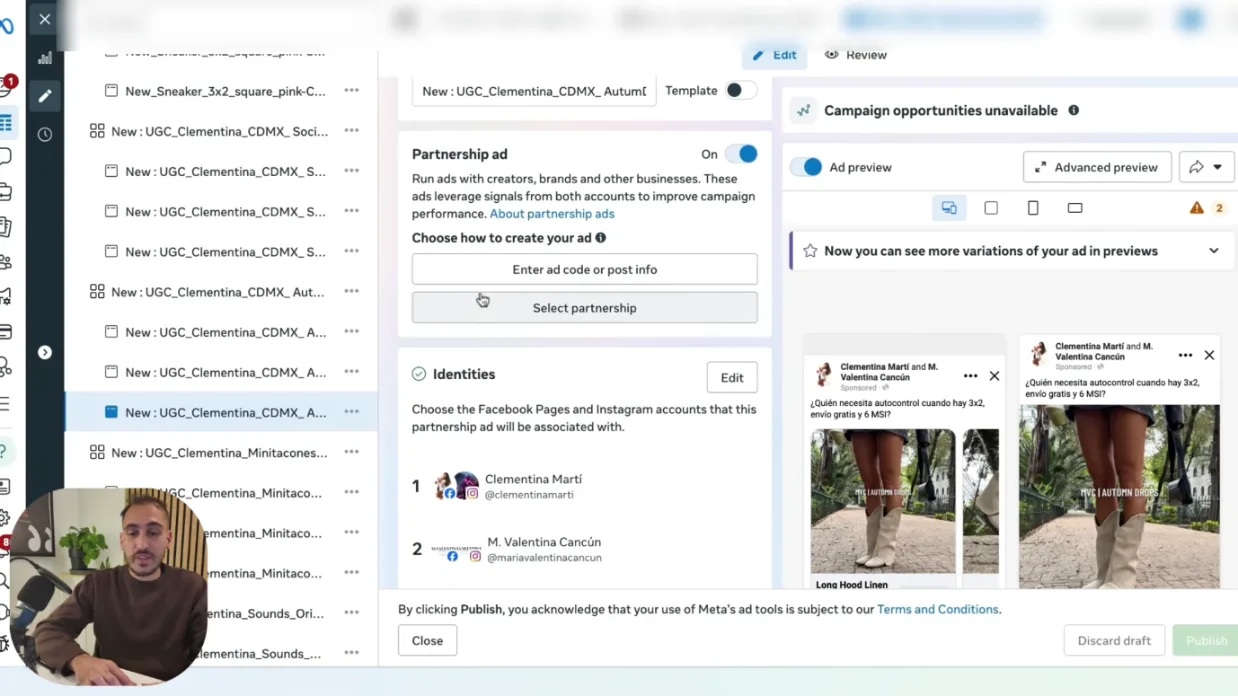Image resolution: width=1238 pixels, height=696 pixels.
Task: Open the orange warning triangle with 2 issues
Action: pyautogui.click(x=1197, y=208)
